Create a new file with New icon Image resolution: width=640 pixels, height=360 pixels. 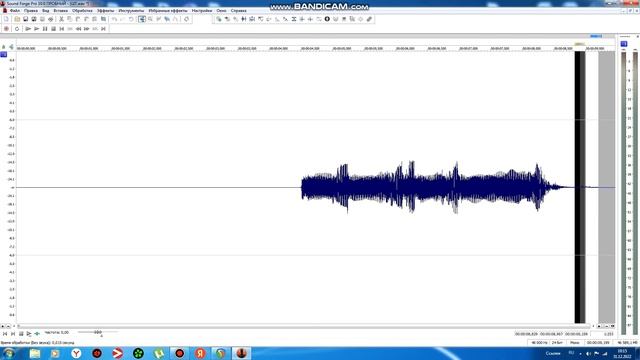point(7,19)
